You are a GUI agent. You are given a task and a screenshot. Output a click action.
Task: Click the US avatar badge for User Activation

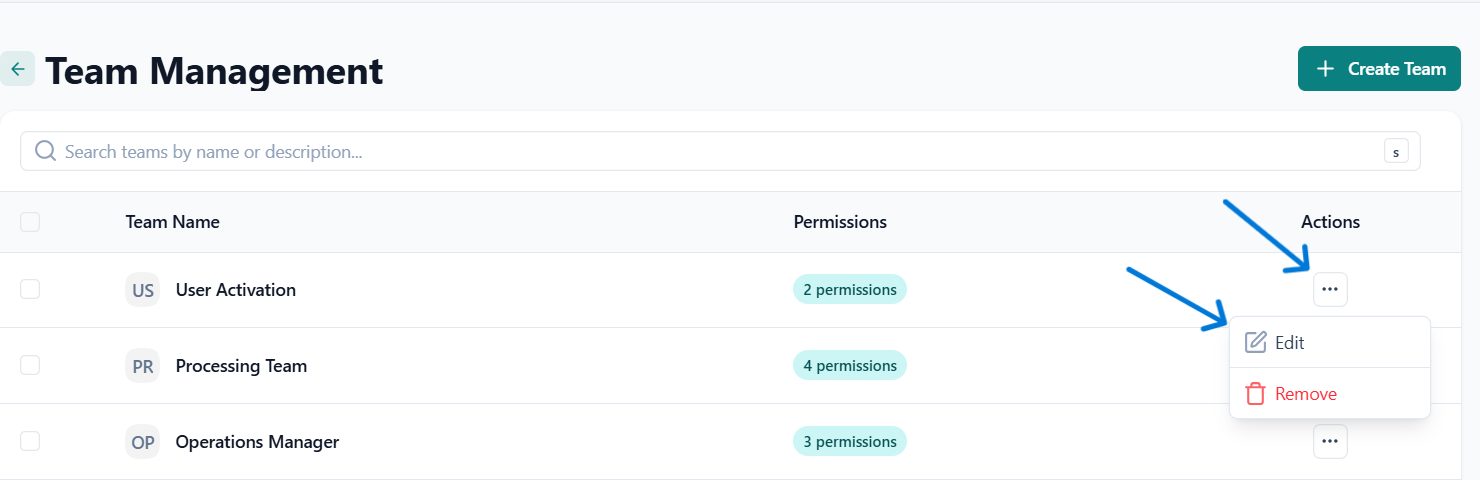(x=143, y=290)
